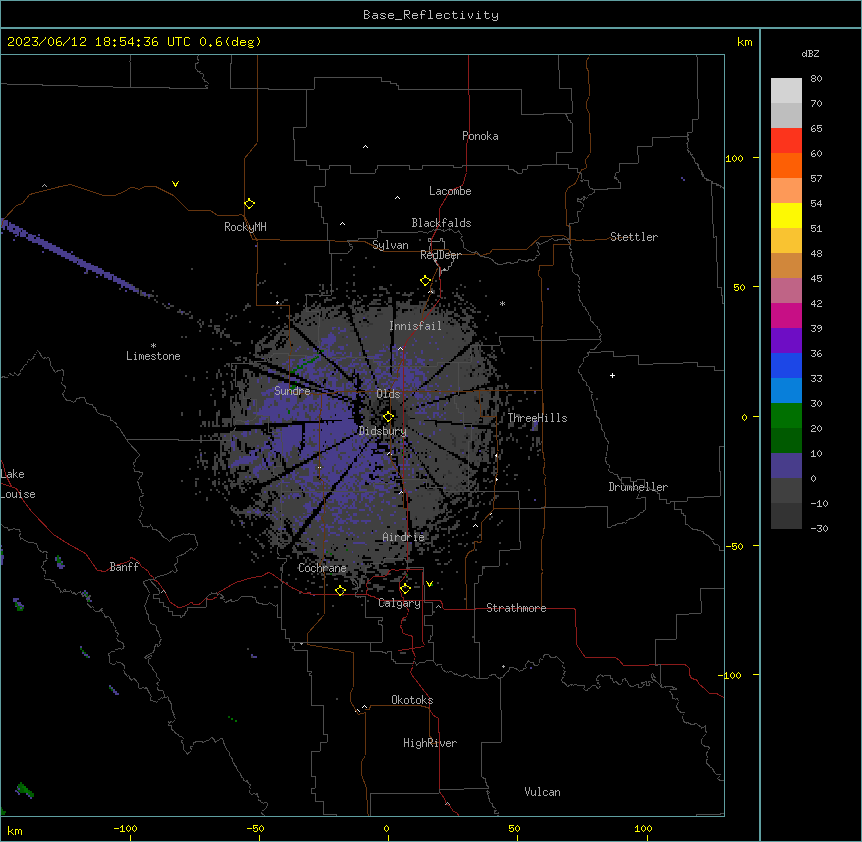Click the Ponoka city label
This screenshot has height=842, width=862.
click(x=480, y=136)
